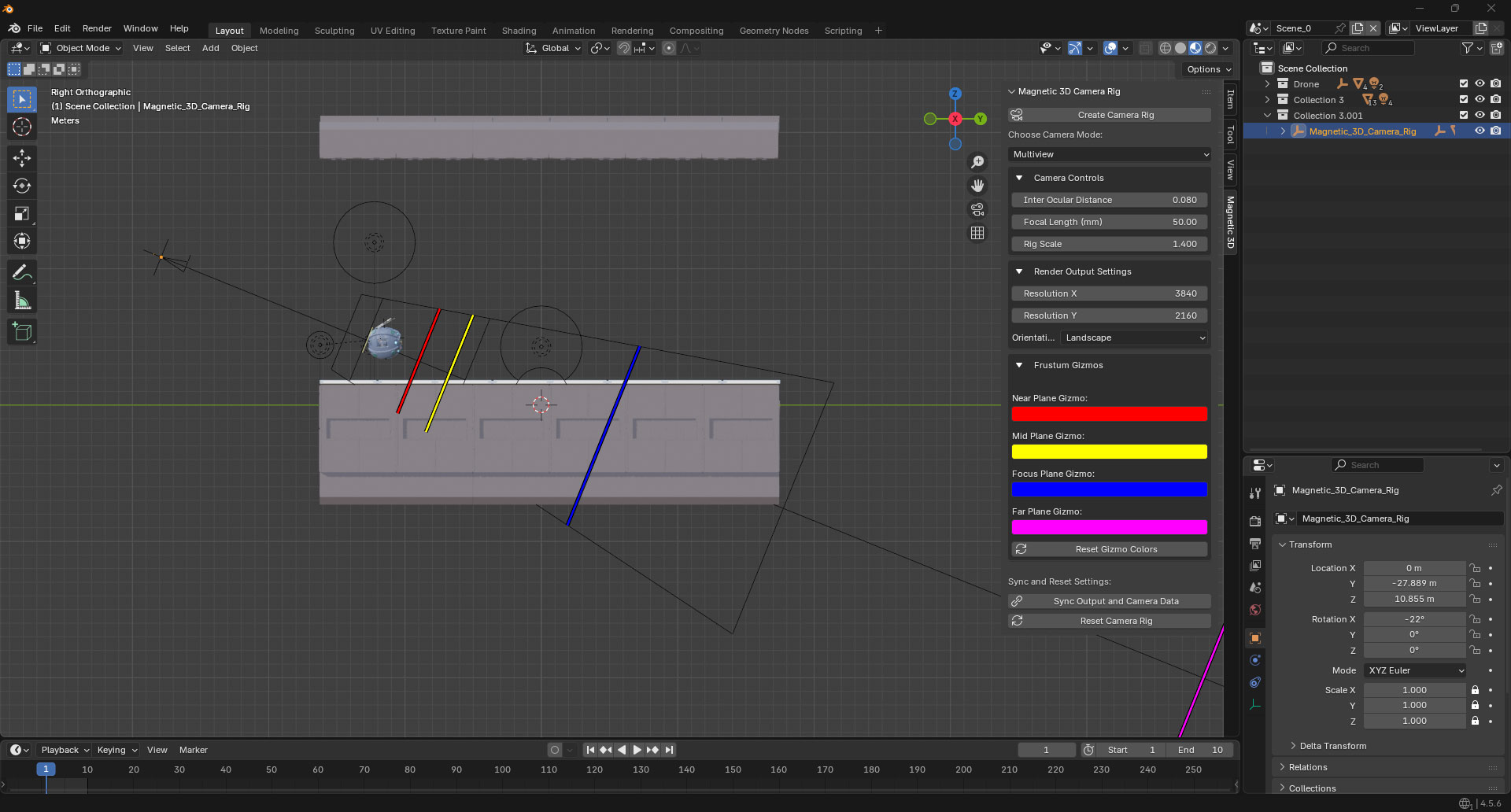Disable Drone collection in renders
1511x812 pixels.
click(x=1495, y=83)
